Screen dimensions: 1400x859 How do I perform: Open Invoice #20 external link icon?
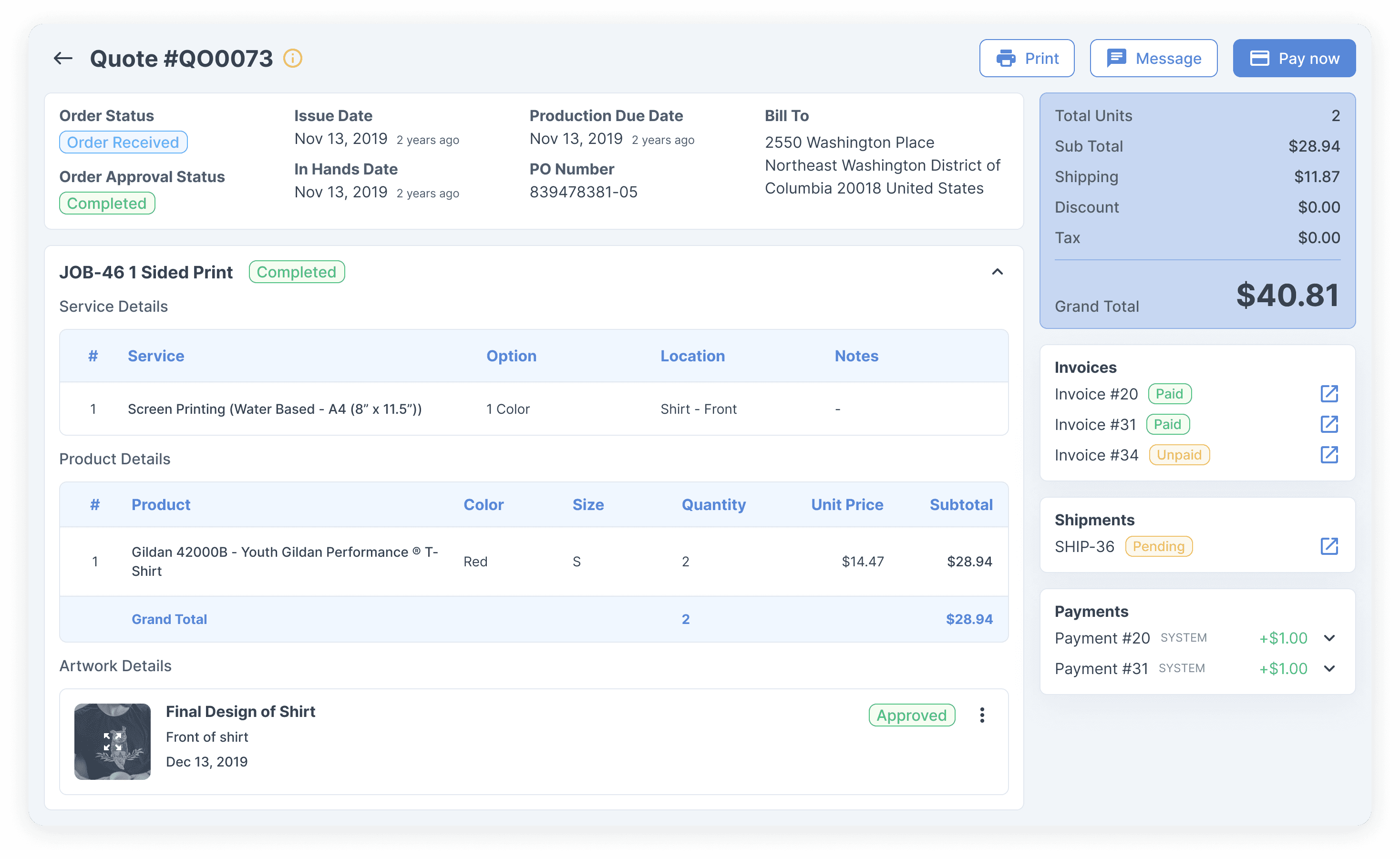click(1329, 394)
